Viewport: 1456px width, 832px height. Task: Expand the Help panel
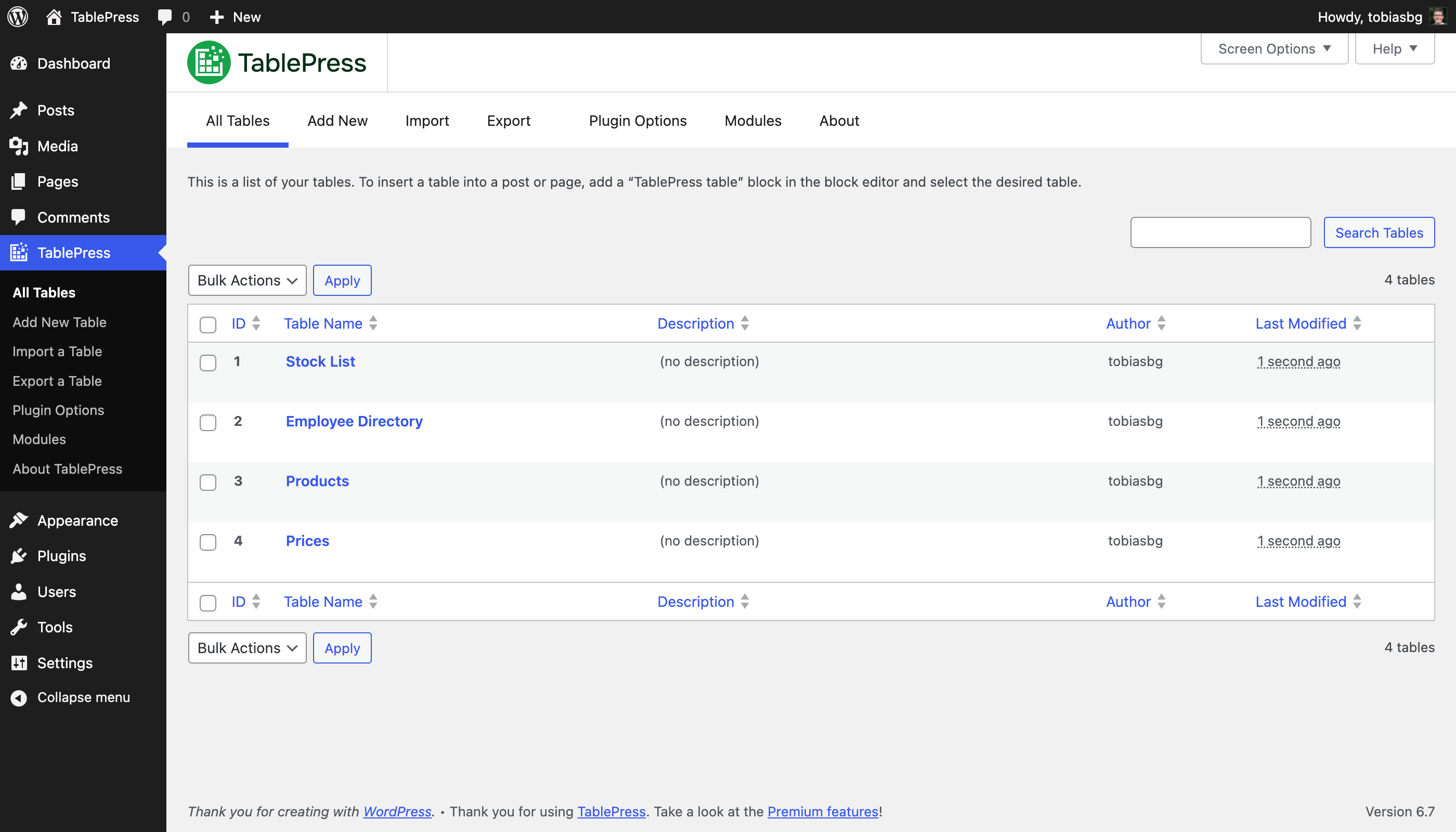click(x=1395, y=48)
